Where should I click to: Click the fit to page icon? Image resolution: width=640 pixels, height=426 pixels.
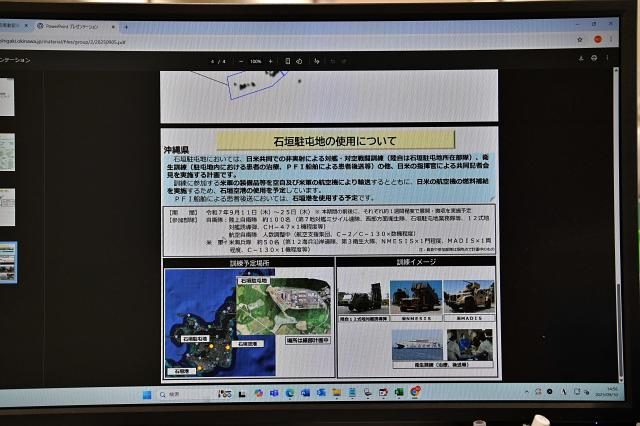(288, 62)
